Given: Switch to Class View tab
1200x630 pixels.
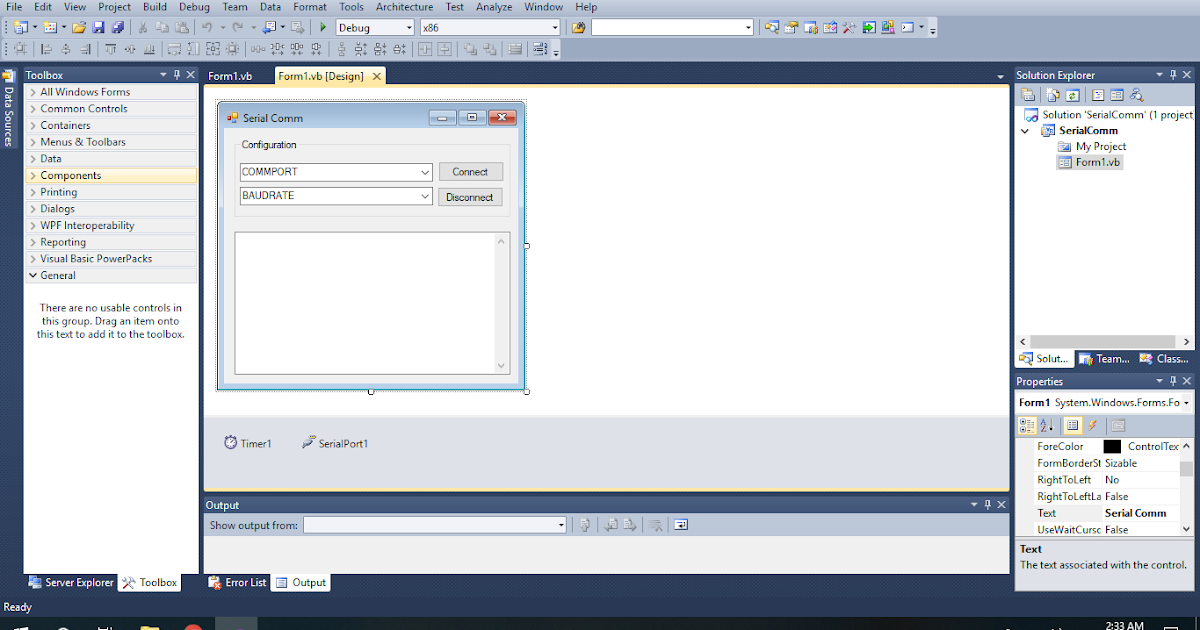Looking at the screenshot, I should tap(1164, 359).
